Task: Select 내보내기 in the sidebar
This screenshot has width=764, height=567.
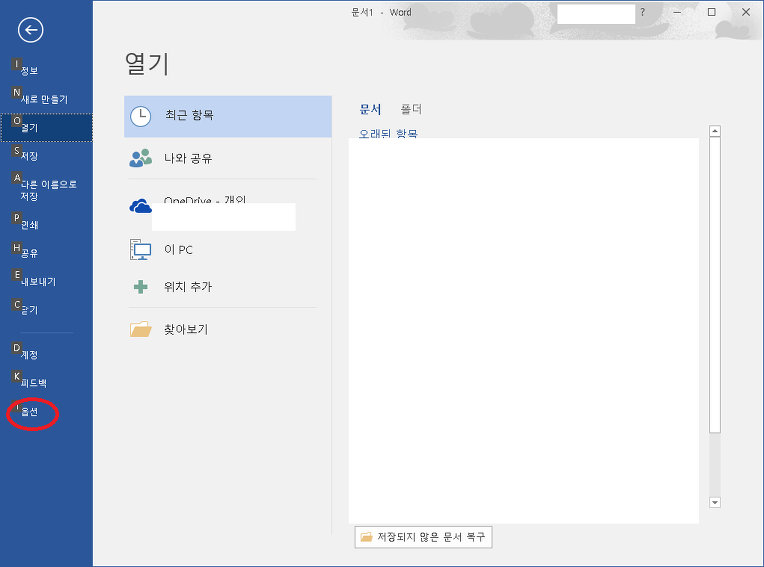Action: coord(38,281)
